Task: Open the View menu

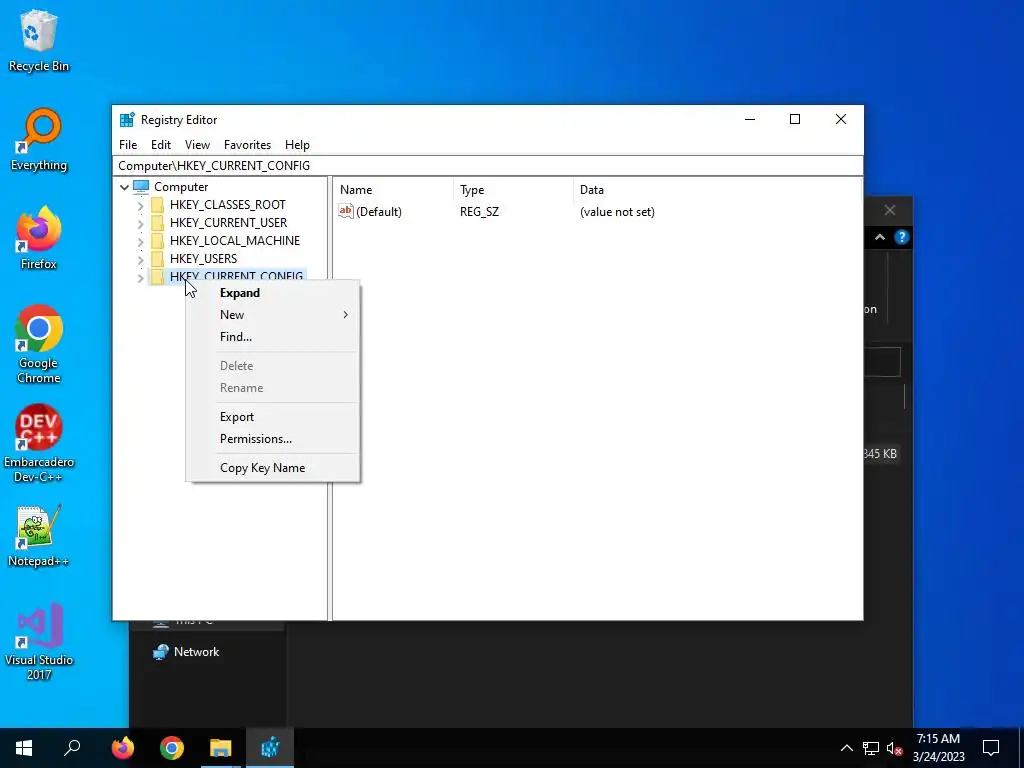Action: click(x=197, y=145)
